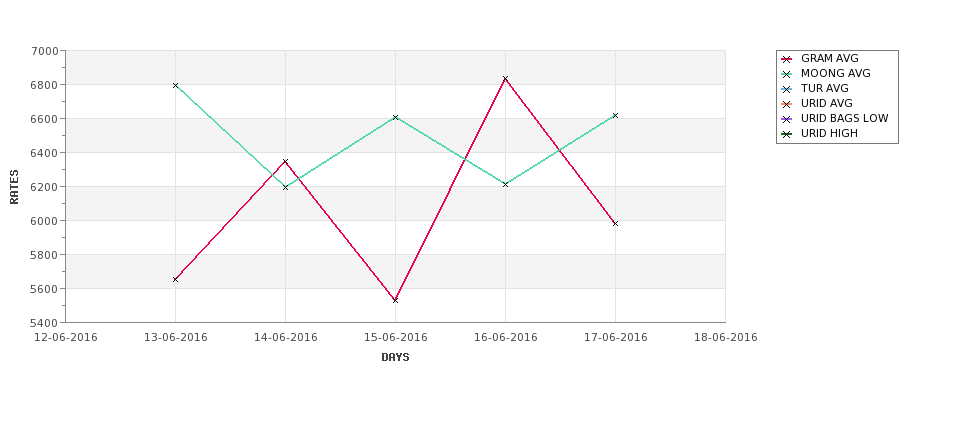Click GRAM AVG point on 17-06-2016

coord(616,223)
